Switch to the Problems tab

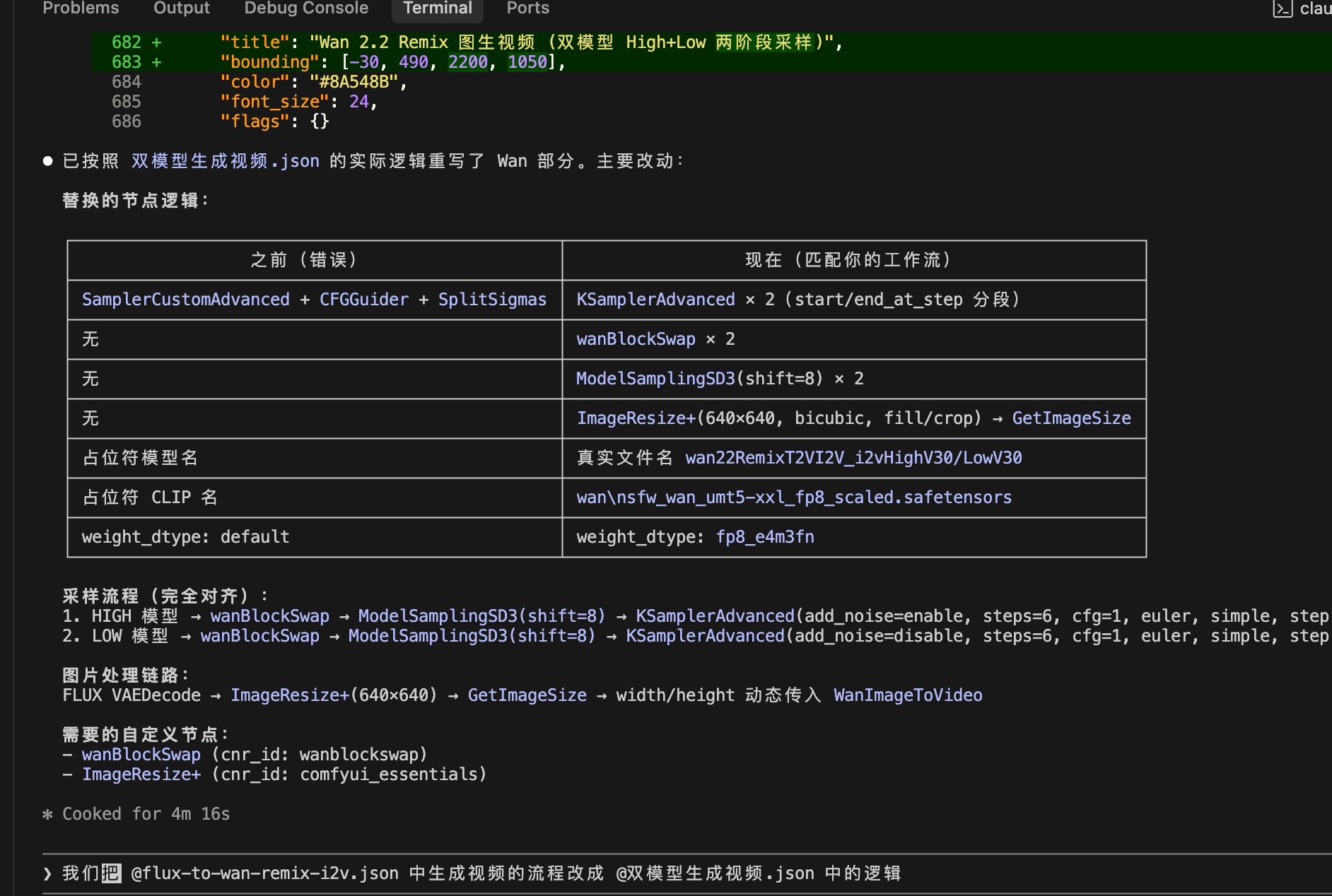click(80, 8)
